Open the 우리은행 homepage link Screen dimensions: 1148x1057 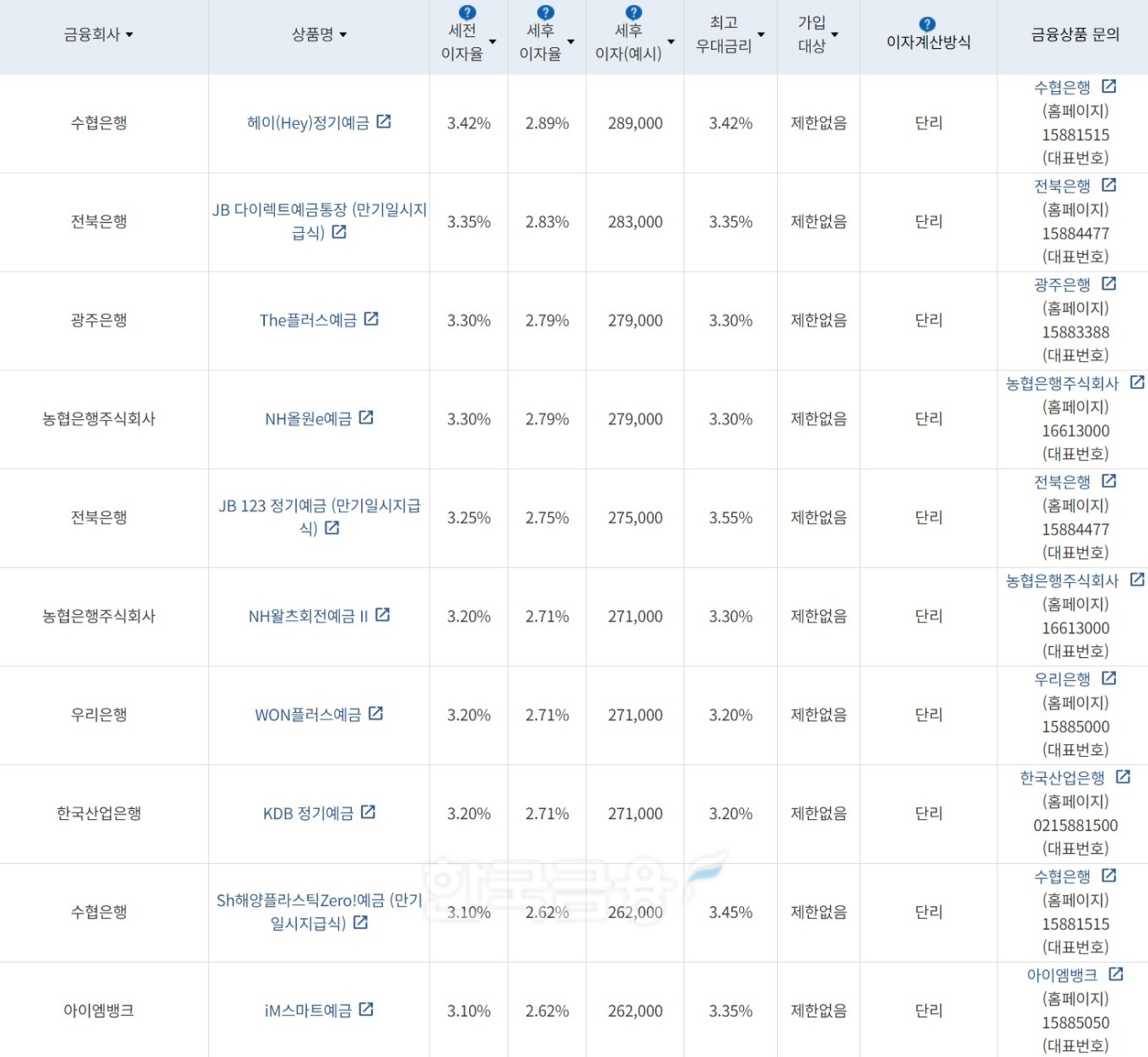coord(1063,678)
